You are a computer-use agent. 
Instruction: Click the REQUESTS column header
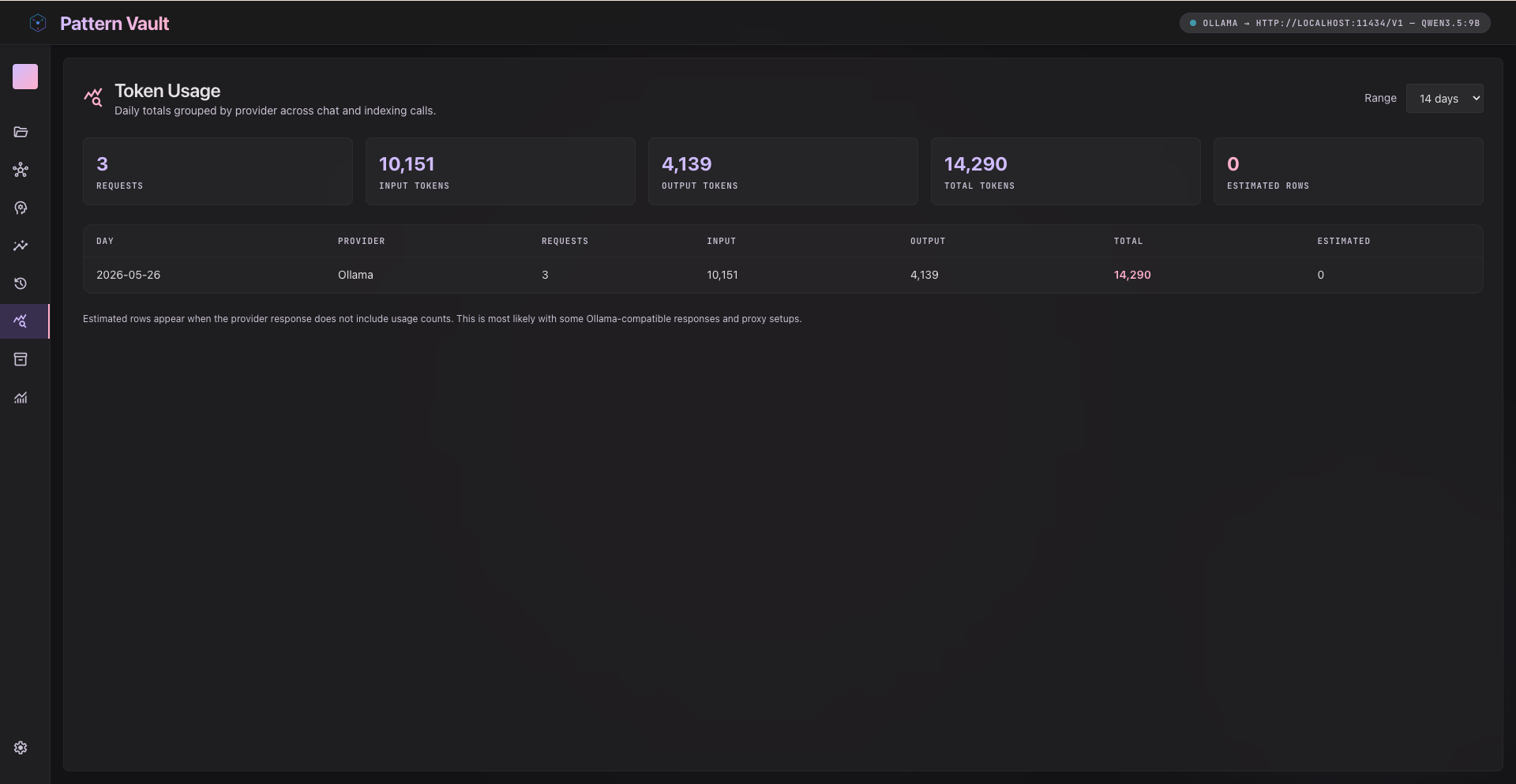point(565,241)
